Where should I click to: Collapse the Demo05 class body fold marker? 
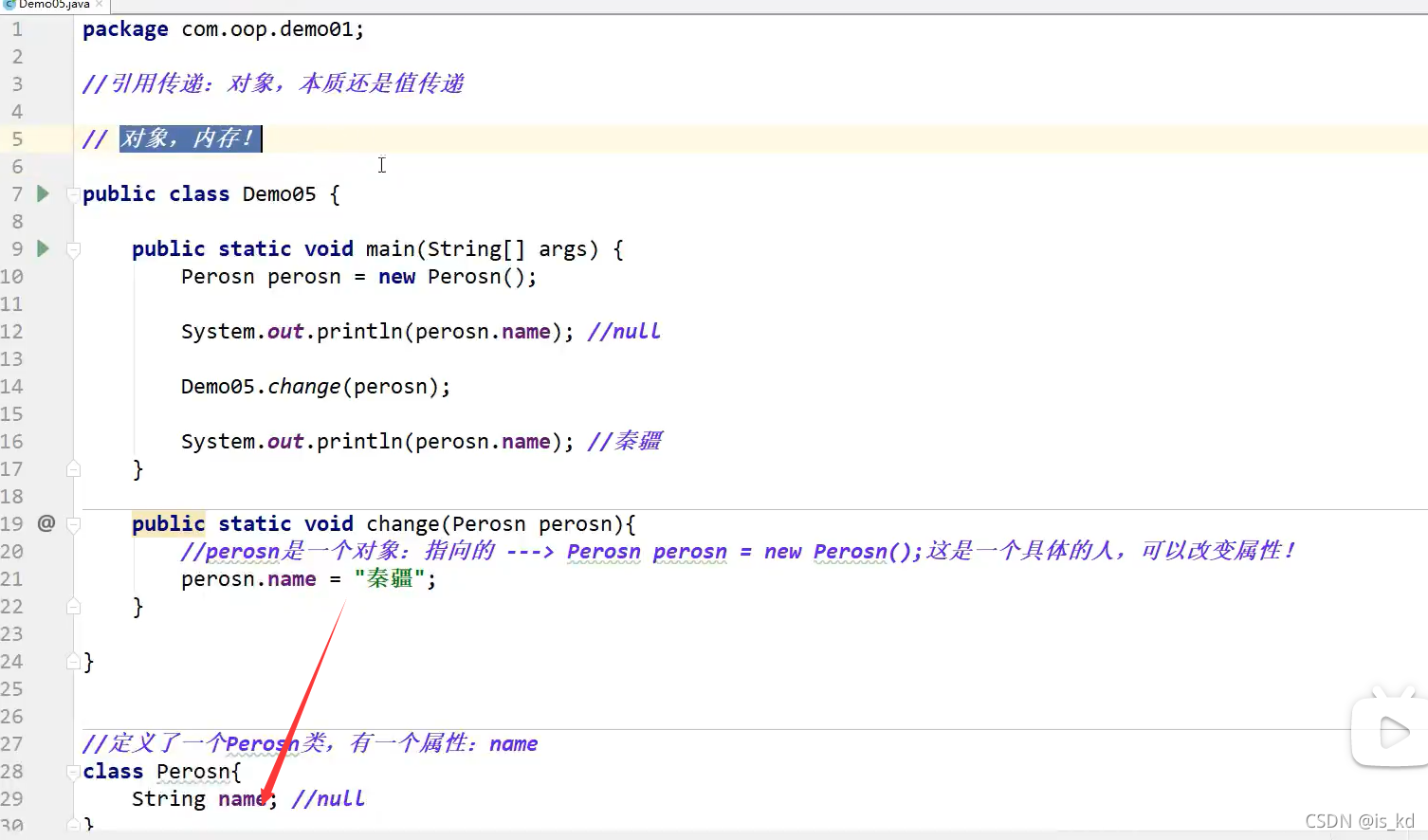73,194
